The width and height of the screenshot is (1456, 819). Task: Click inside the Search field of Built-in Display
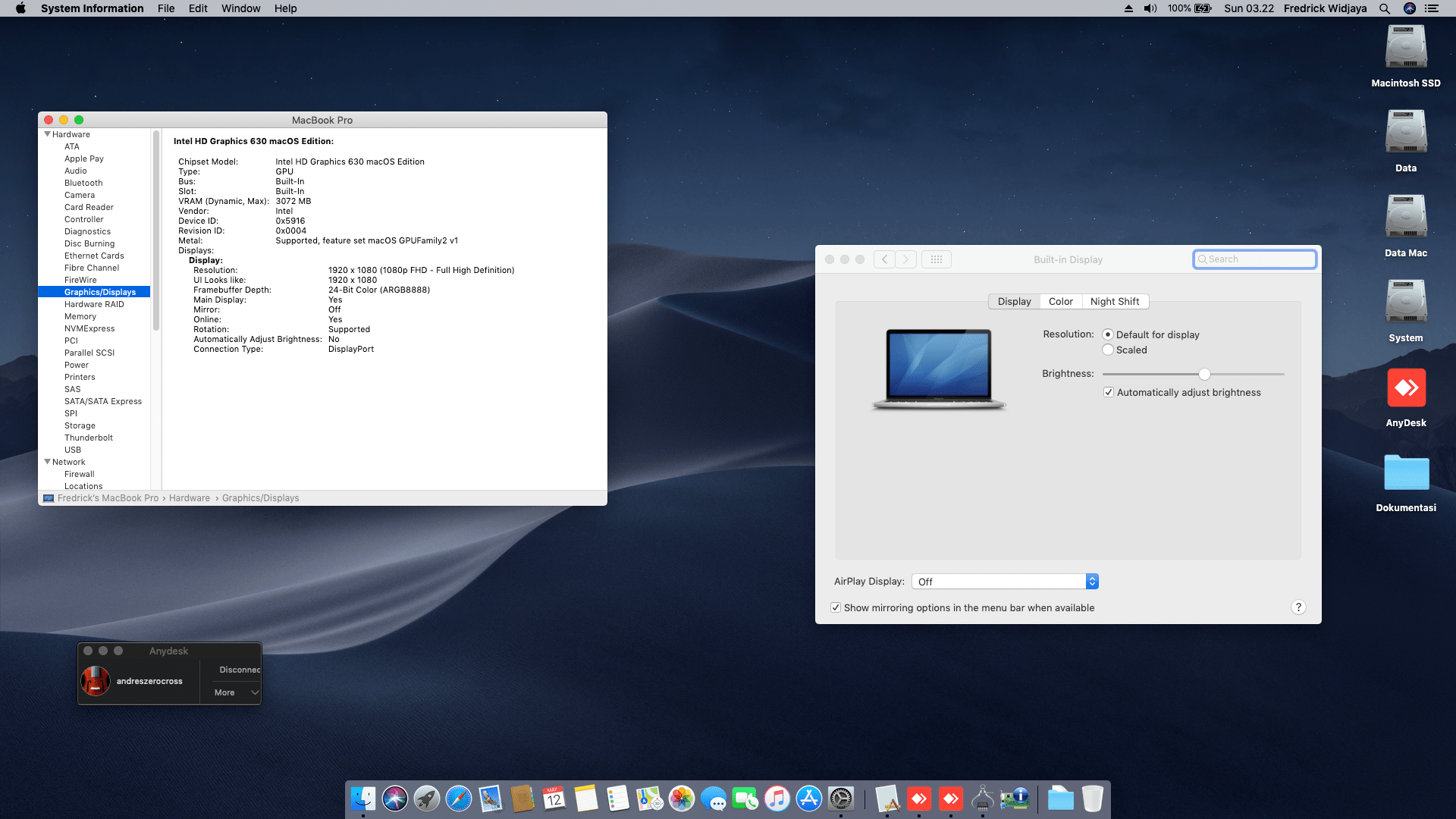click(1254, 259)
